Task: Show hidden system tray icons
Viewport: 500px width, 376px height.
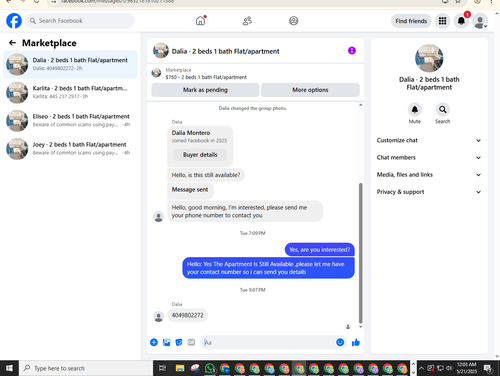Action: coord(421,368)
